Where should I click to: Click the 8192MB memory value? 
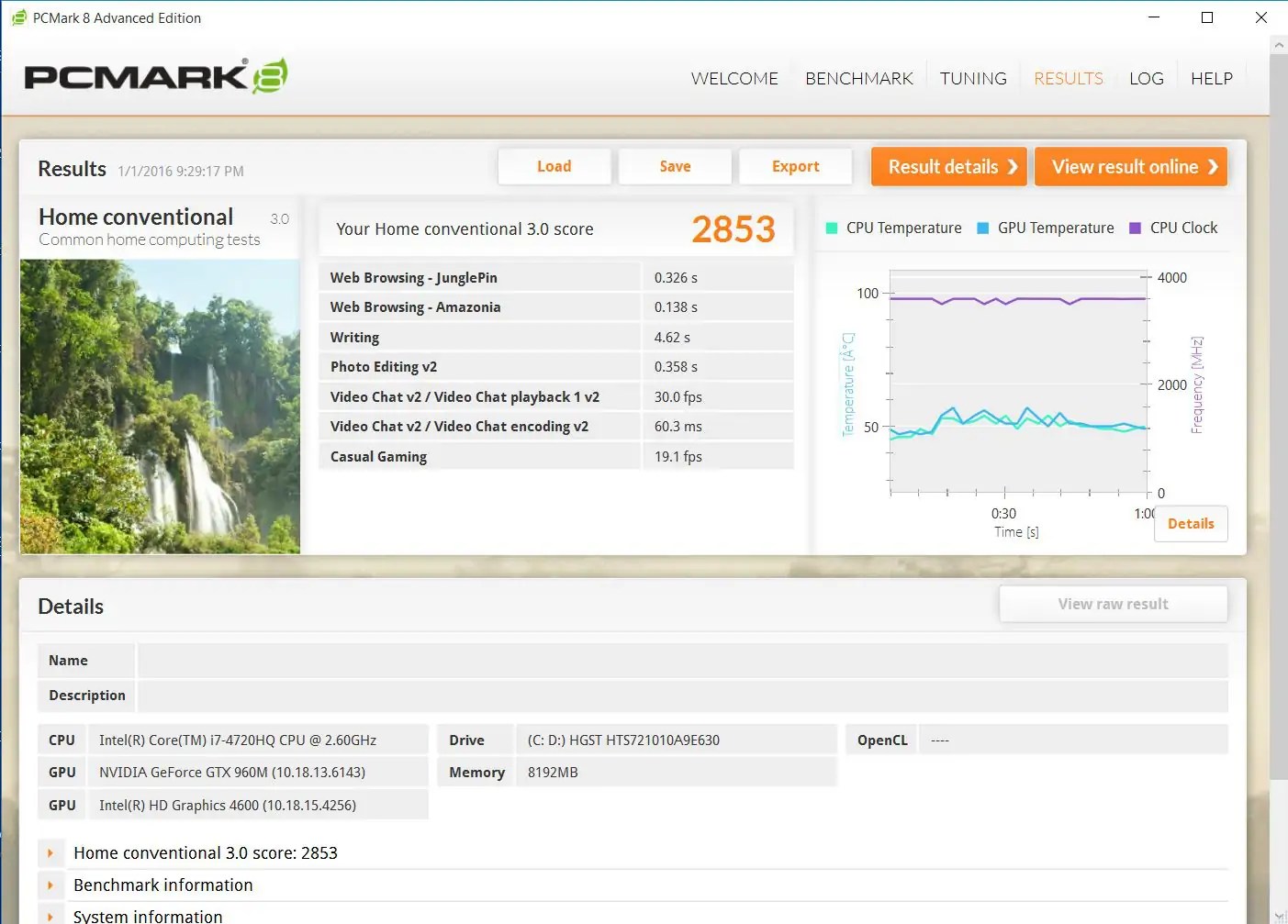pyautogui.click(x=553, y=773)
